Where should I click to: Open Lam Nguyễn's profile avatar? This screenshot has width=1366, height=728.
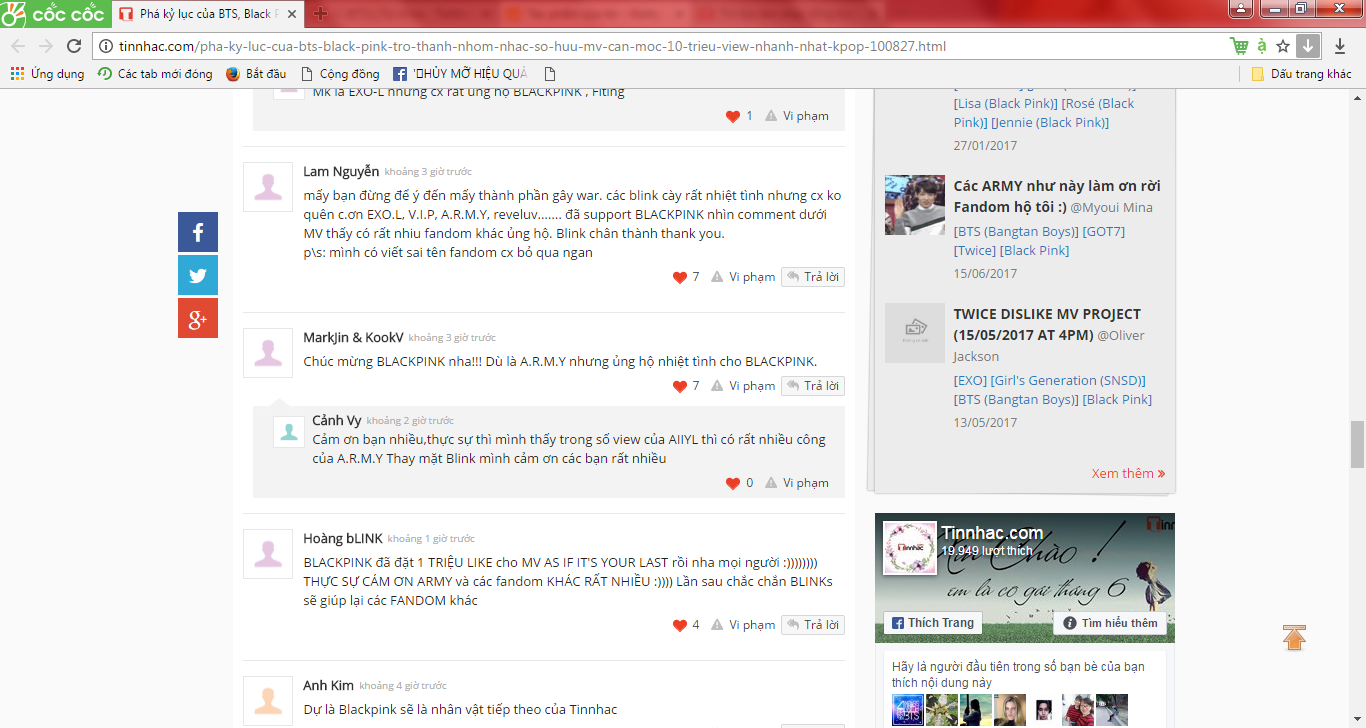268,186
